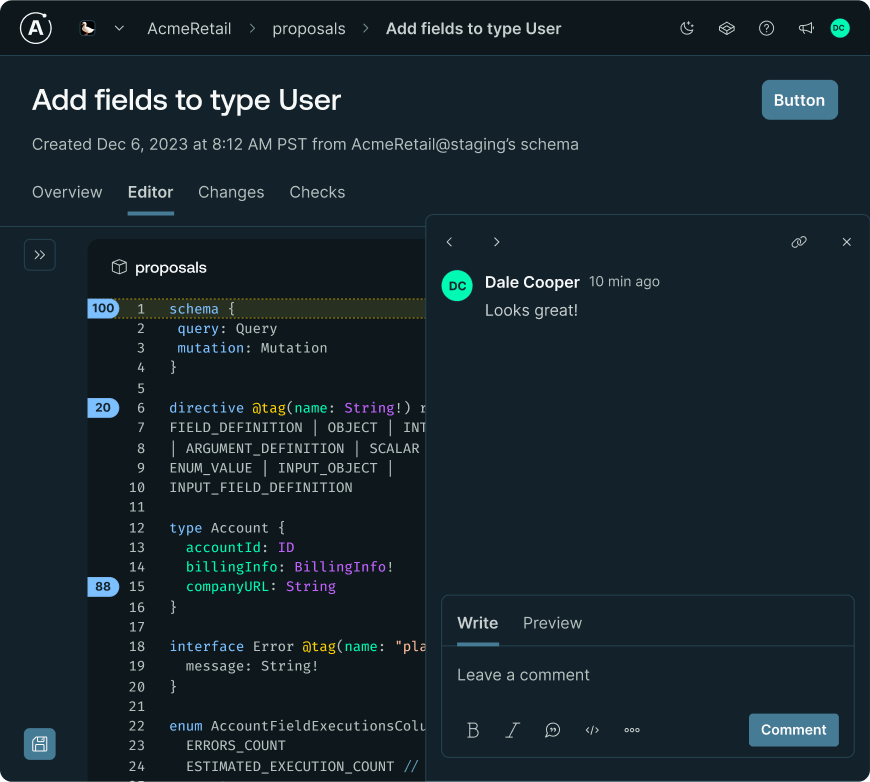Navigate to proposals in the breadcrumb
Viewport: 870px width, 782px height.
point(309,28)
